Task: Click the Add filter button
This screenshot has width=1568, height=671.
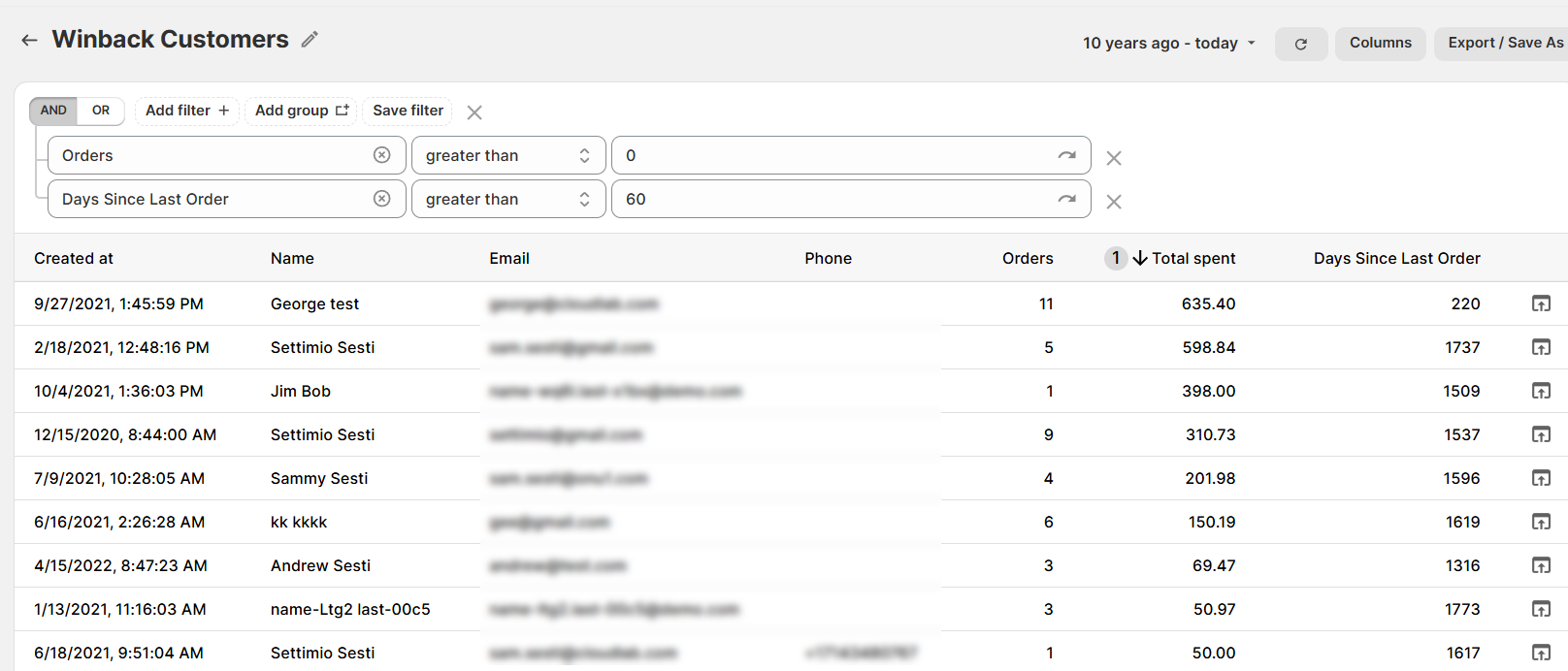Action: (x=187, y=111)
